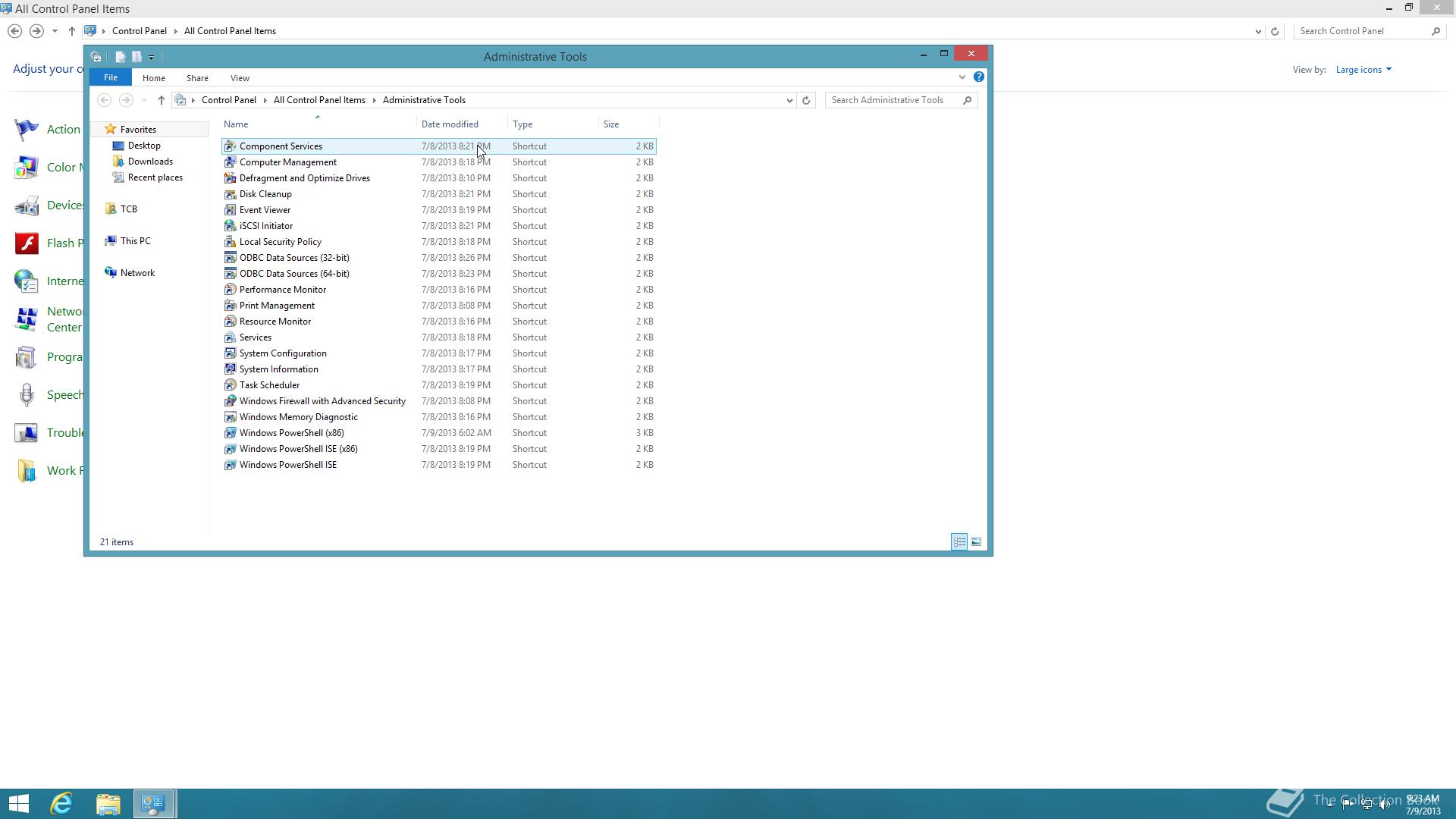Click Flash Player icon in Control Panel
This screenshot has height=819, width=1456.
point(27,243)
